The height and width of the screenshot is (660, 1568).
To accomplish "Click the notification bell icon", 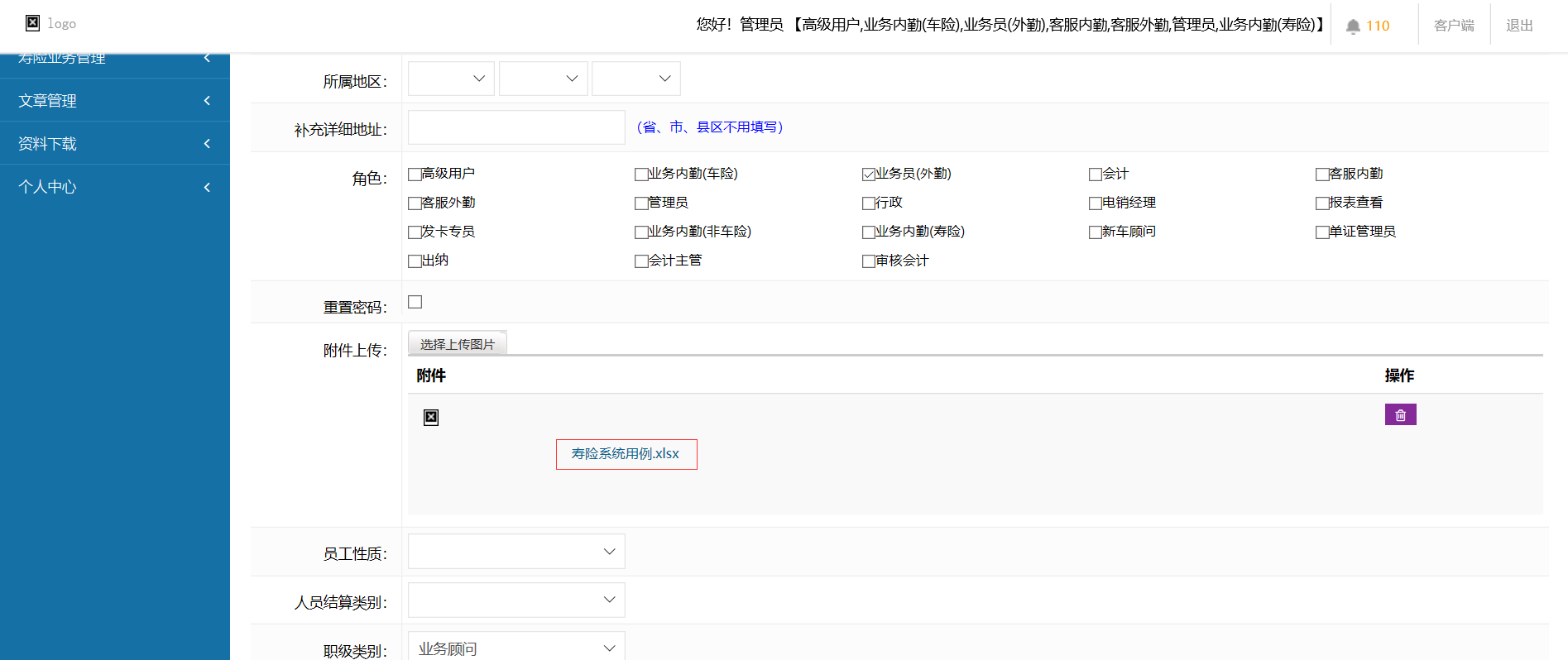I will click(1353, 26).
